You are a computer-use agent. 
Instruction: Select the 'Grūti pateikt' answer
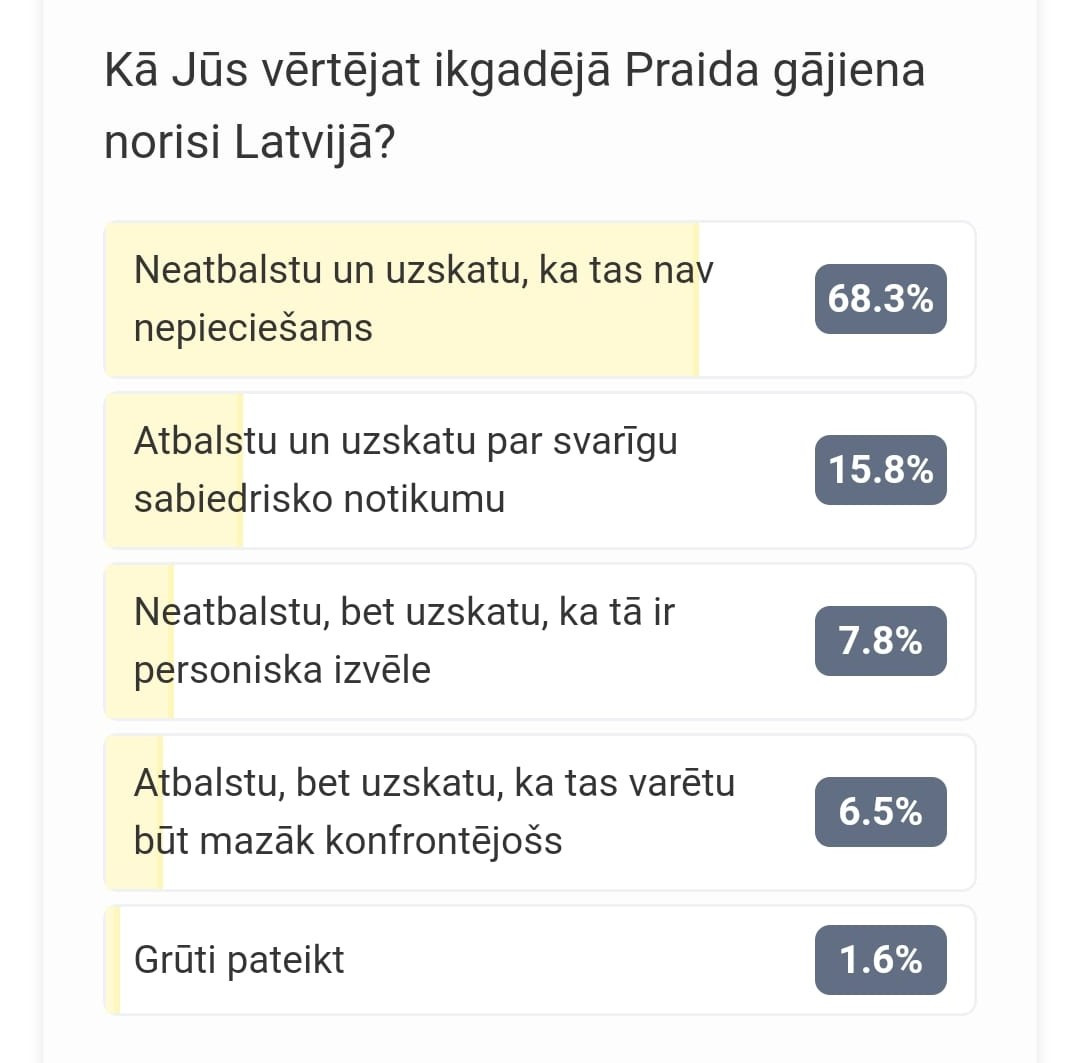pyautogui.click(x=539, y=960)
